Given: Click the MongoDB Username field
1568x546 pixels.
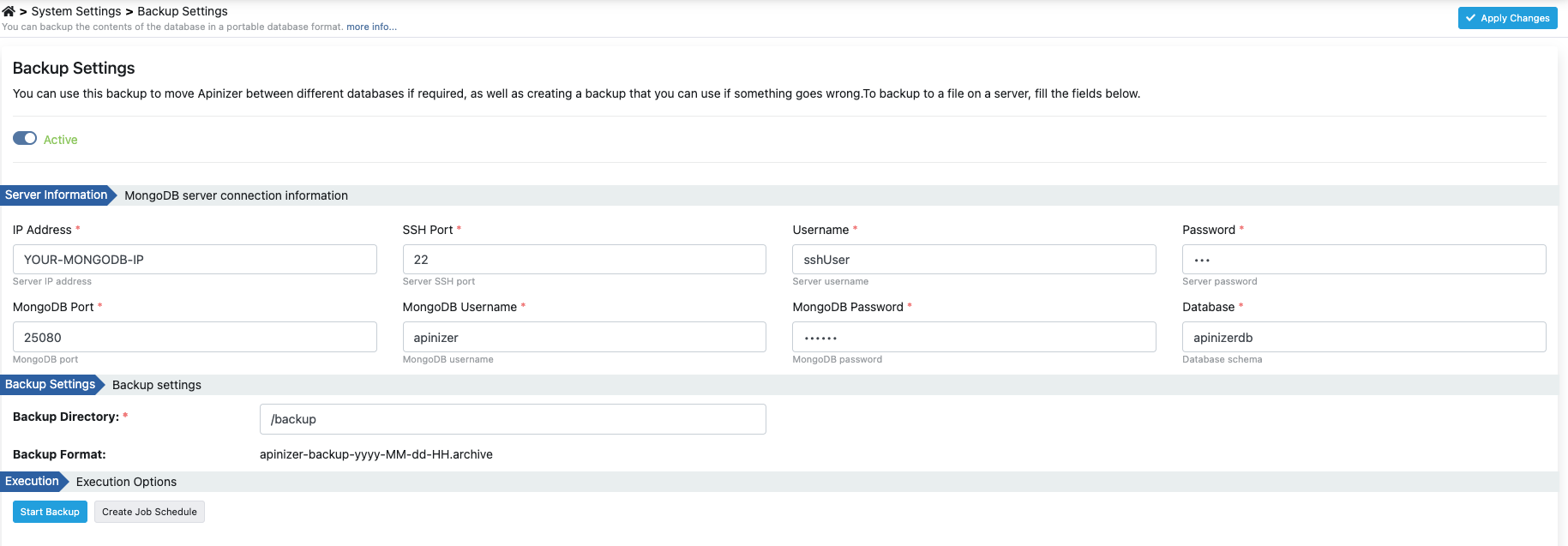Looking at the screenshot, I should 584,337.
